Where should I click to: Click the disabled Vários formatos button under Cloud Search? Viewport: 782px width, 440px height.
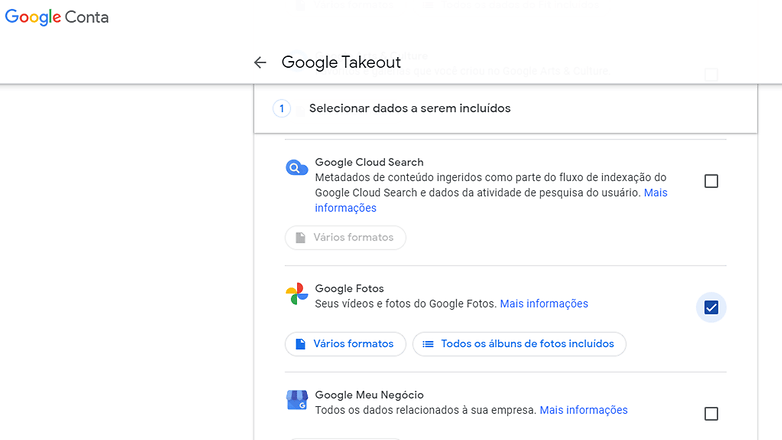tap(346, 237)
